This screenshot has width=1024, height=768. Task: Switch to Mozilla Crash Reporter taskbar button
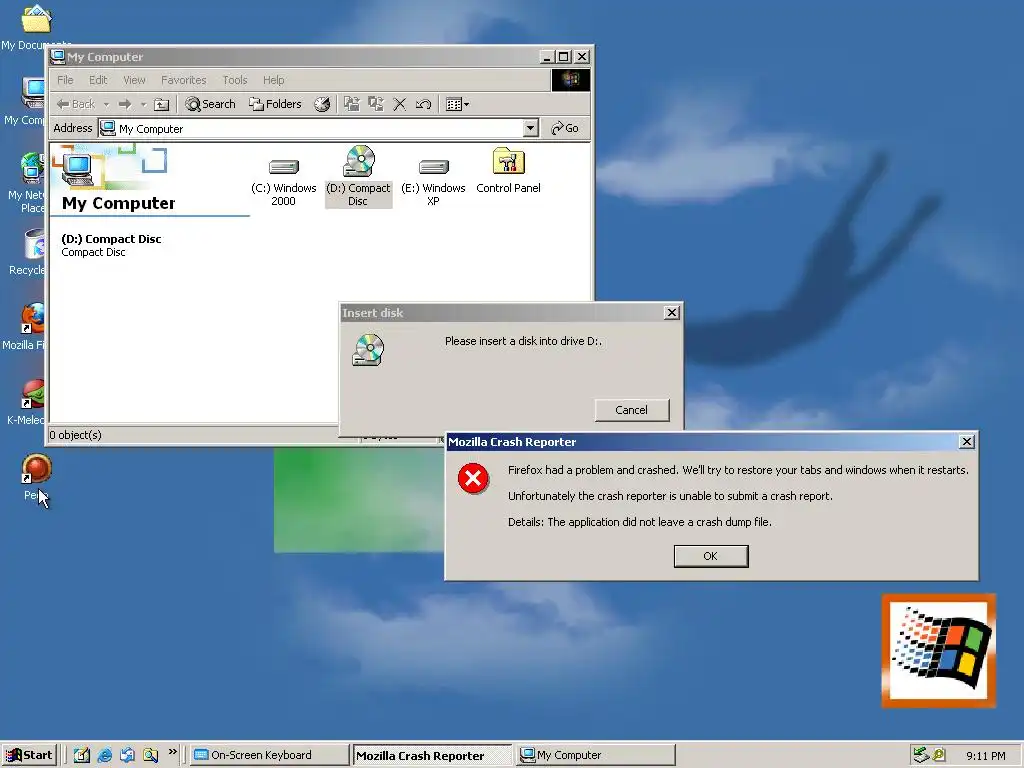432,756
